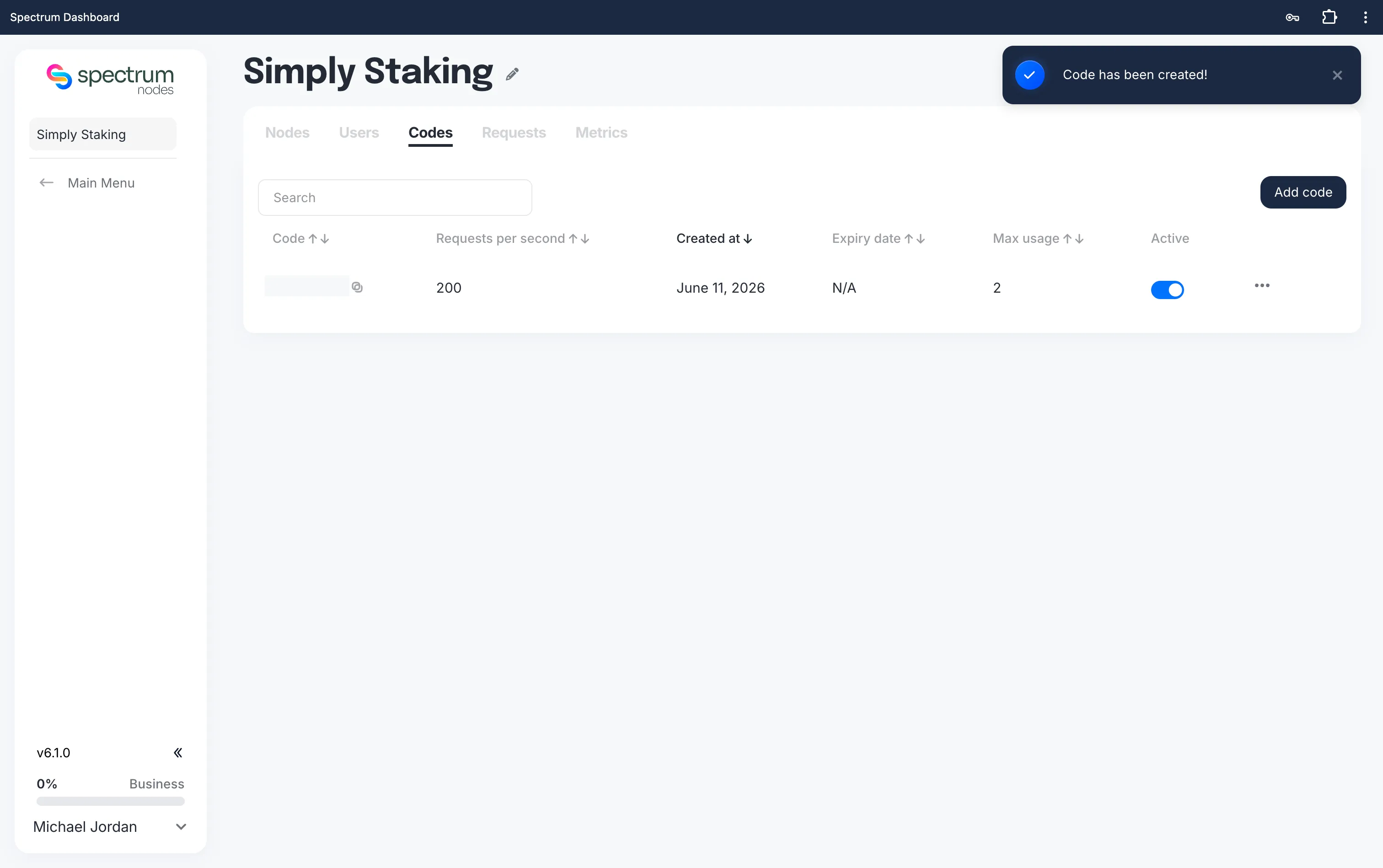Click the N/A expiry date cell
This screenshot has width=1383, height=868.
click(844, 288)
